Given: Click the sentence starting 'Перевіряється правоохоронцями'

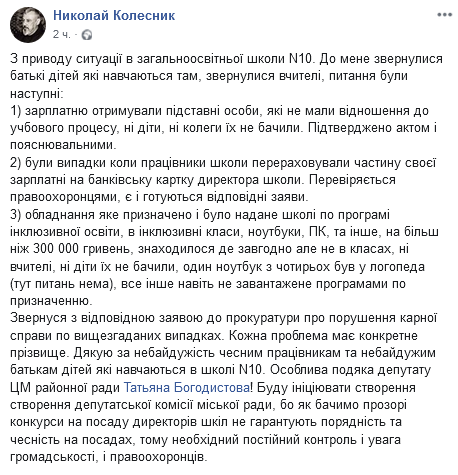Looking at the screenshot, I should 203,189.
